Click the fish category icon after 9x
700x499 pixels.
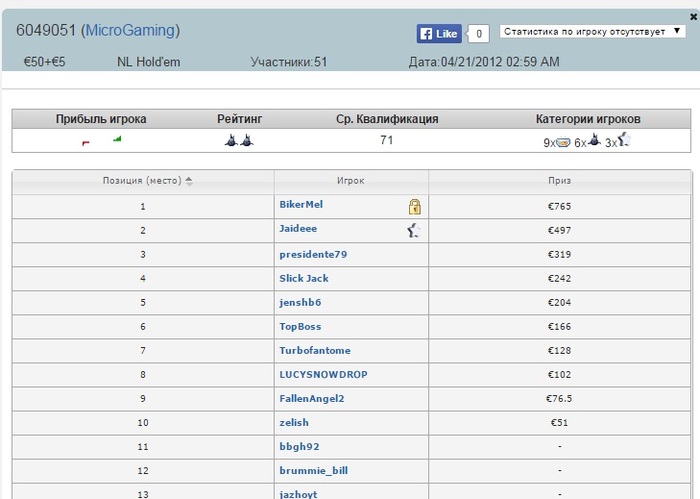pyautogui.click(x=563, y=142)
